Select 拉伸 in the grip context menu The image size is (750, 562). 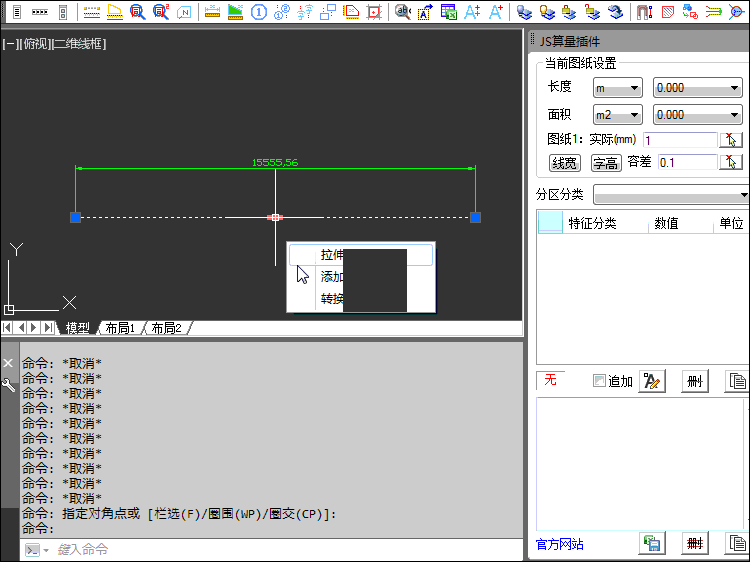pyautogui.click(x=332, y=255)
